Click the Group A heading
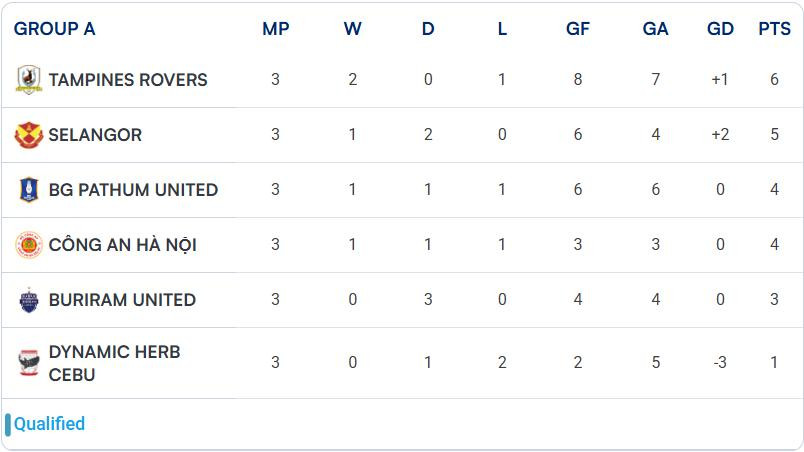 coord(55,29)
